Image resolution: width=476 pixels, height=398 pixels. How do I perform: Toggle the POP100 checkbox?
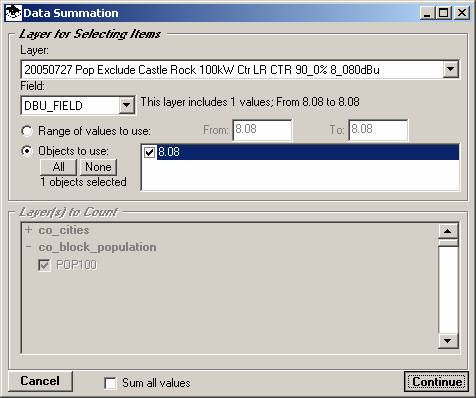(44, 265)
